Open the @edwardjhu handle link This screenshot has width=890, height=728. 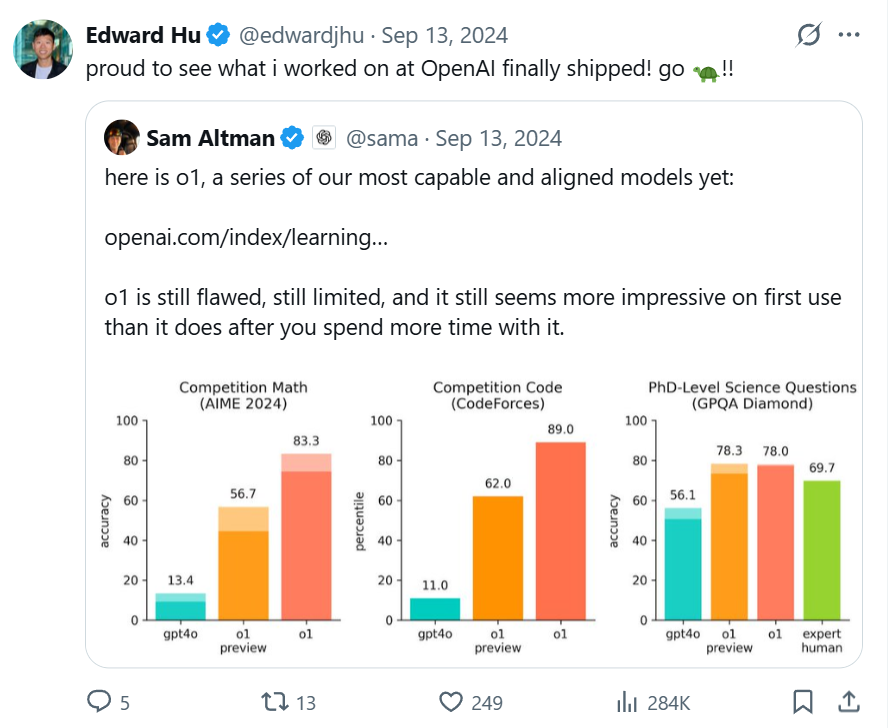pos(301,35)
